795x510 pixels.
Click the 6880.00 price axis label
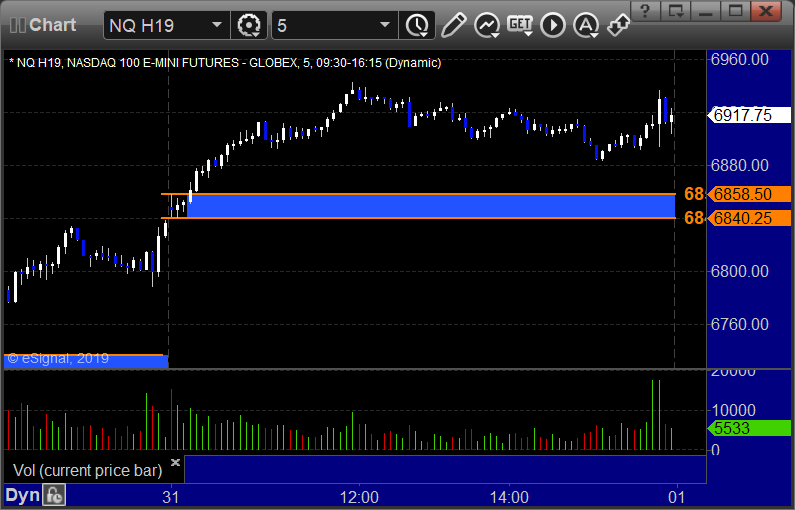pos(740,165)
